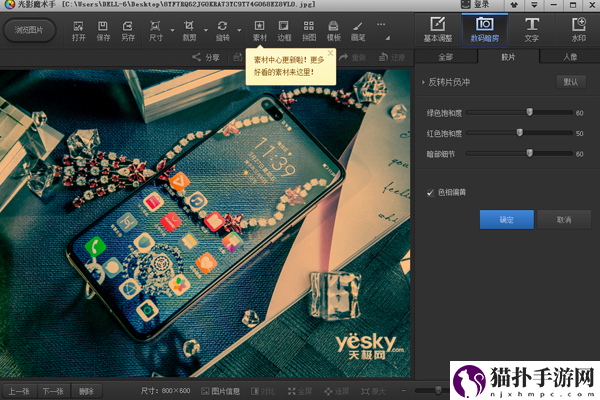Open 图片信息 image info
Screen dimensions: 600x400
coord(220,391)
